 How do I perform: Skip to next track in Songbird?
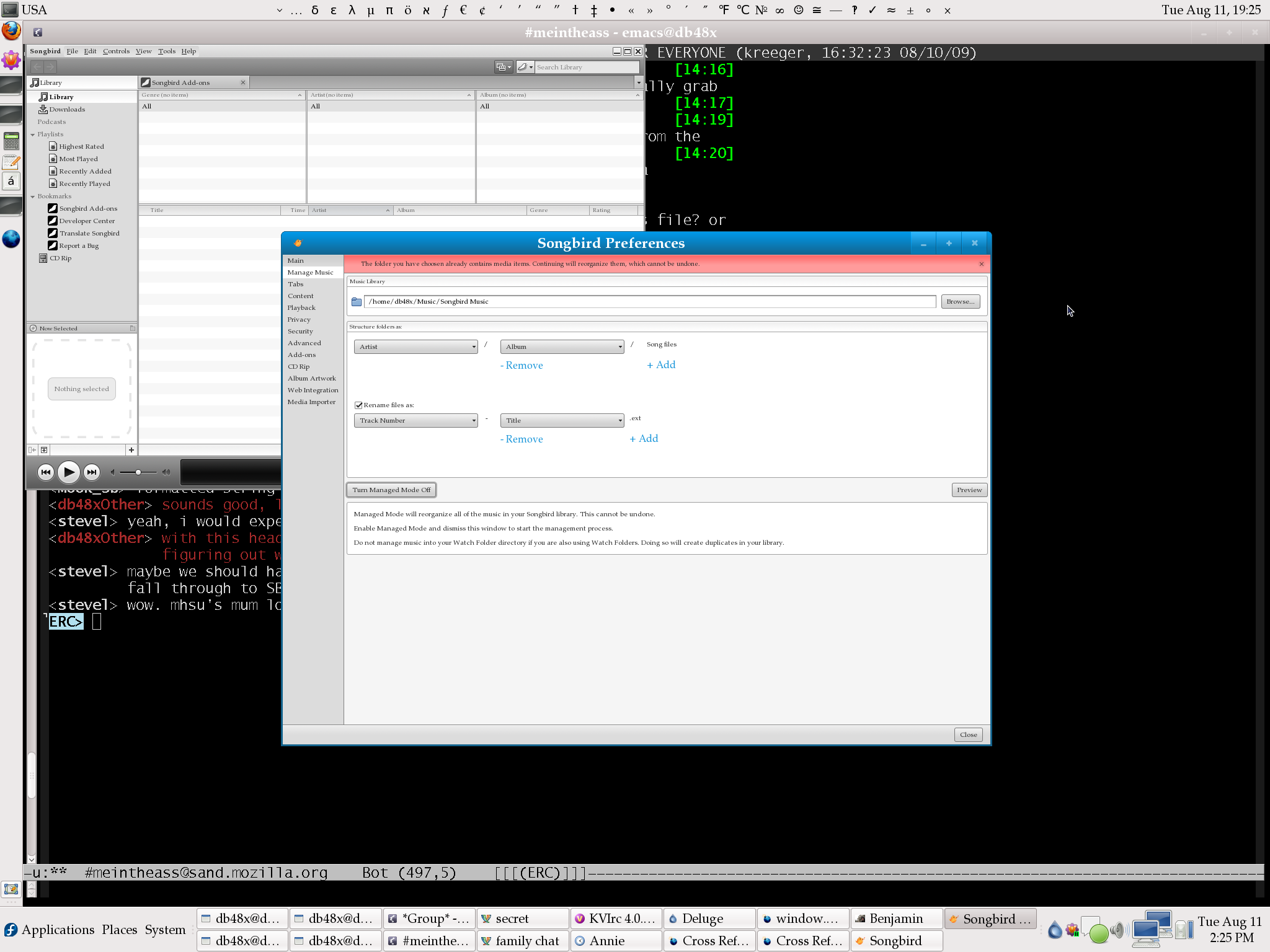pyautogui.click(x=92, y=472)
